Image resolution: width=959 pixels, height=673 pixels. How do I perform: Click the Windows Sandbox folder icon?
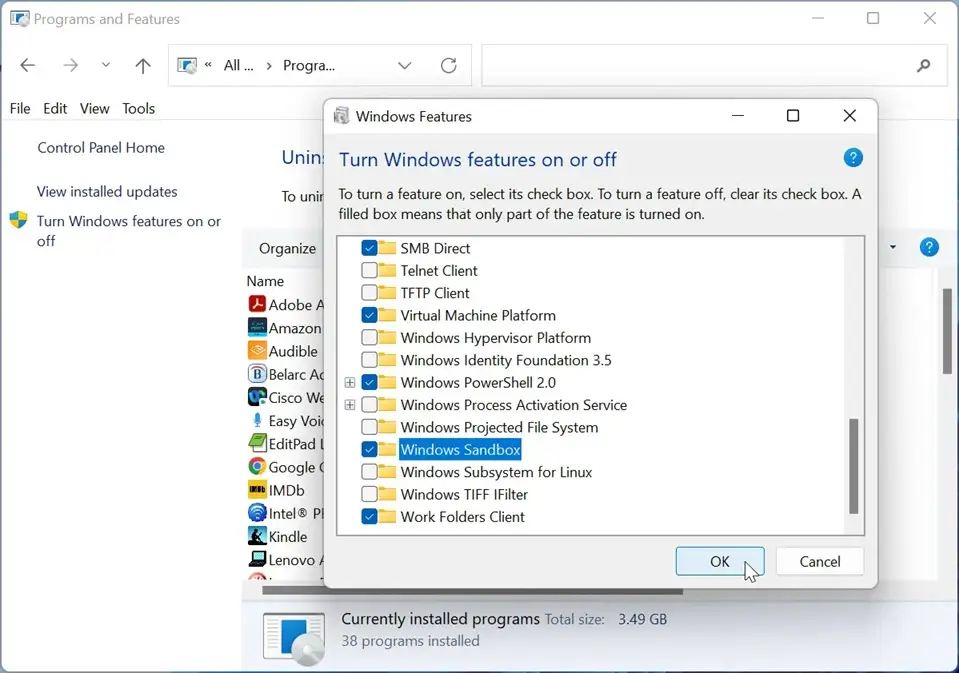click(387, 450)
